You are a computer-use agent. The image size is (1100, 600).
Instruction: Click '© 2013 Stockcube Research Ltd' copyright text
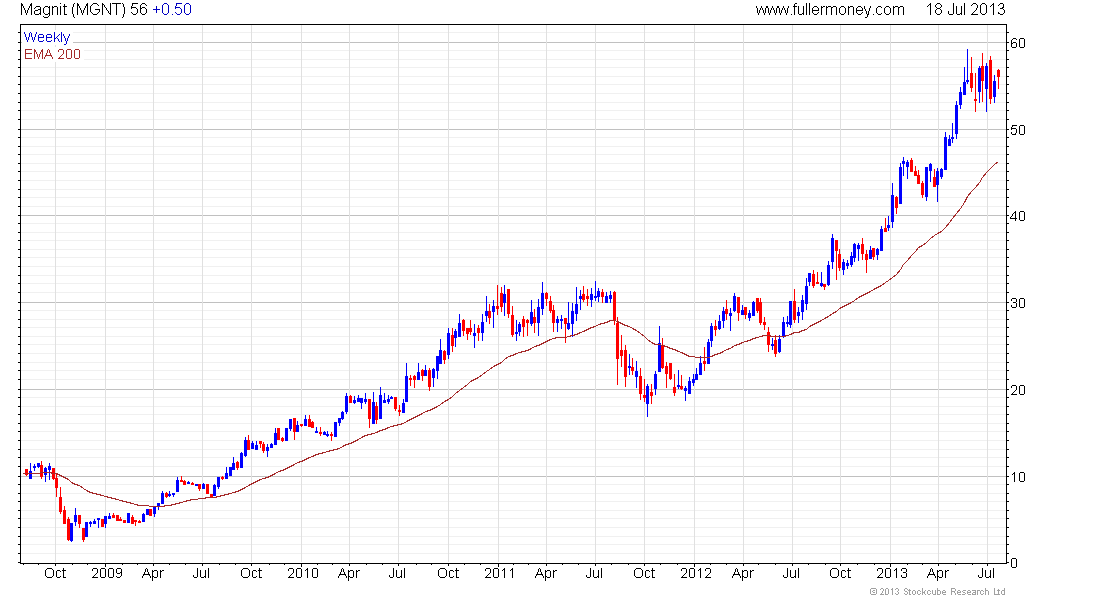click(937, 592)
